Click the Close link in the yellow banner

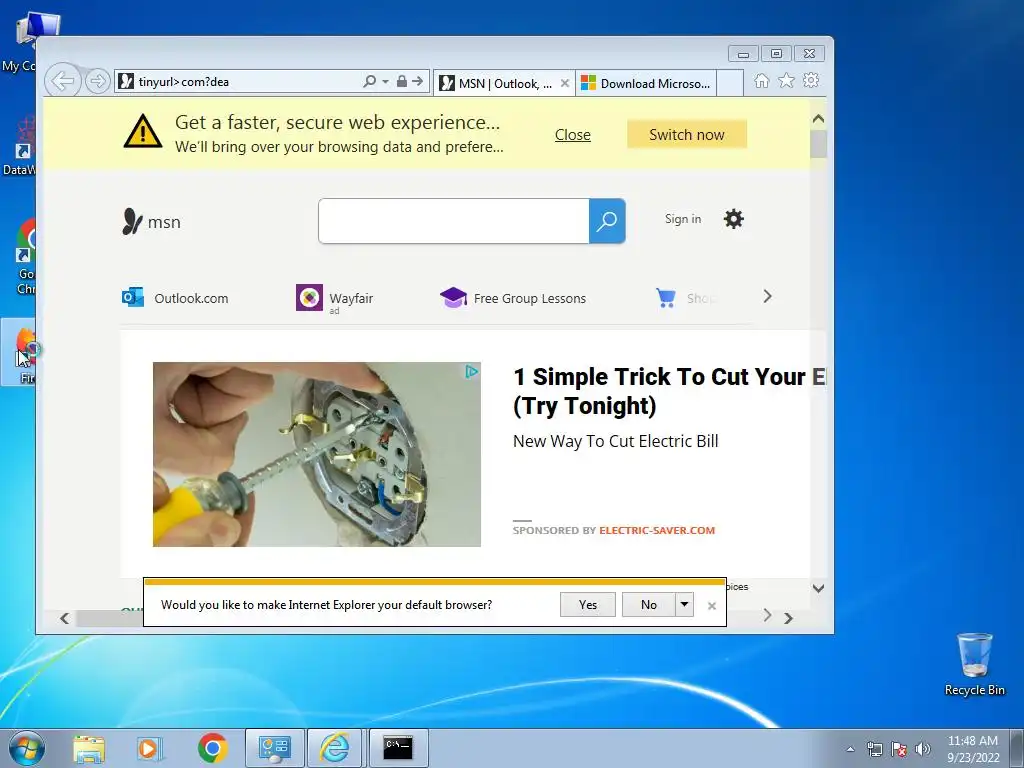pyautogui.click(x=573, y=135)
